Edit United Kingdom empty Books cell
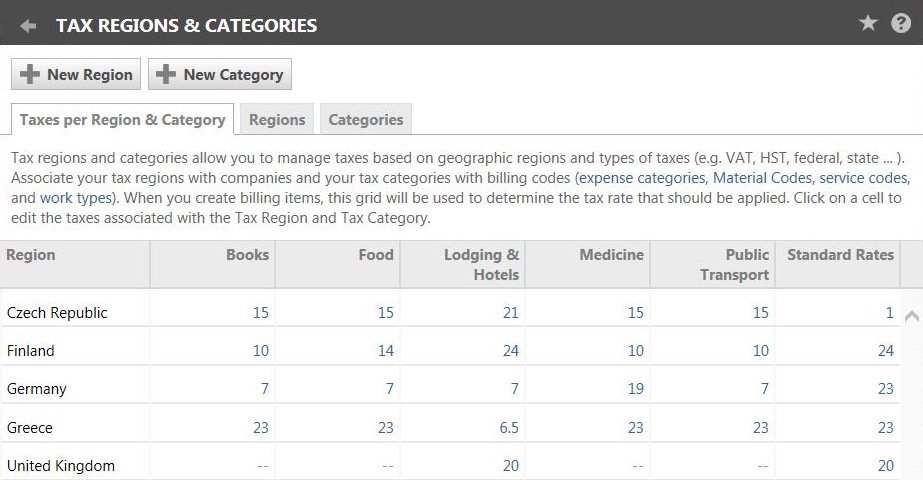Screen dimensions: 923x480 pos(261,466)
